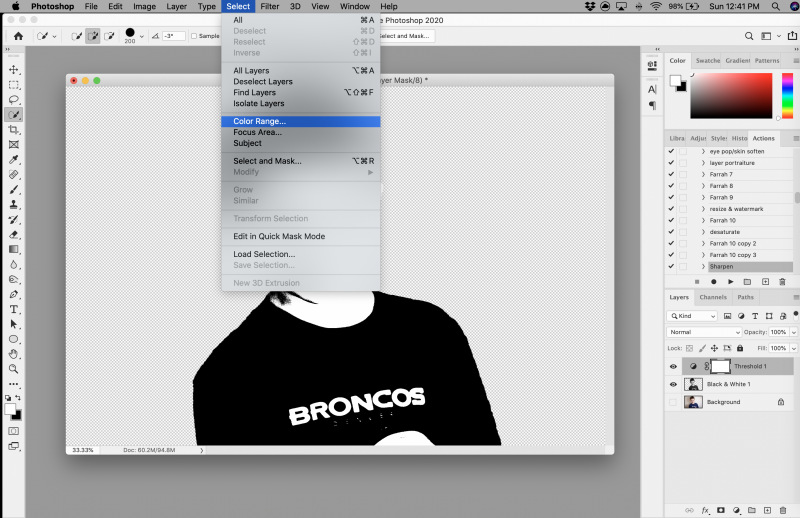Select the Clone Stamp tool
The width and height of the screenshot is (800, 518).
[x=14, y=205]
